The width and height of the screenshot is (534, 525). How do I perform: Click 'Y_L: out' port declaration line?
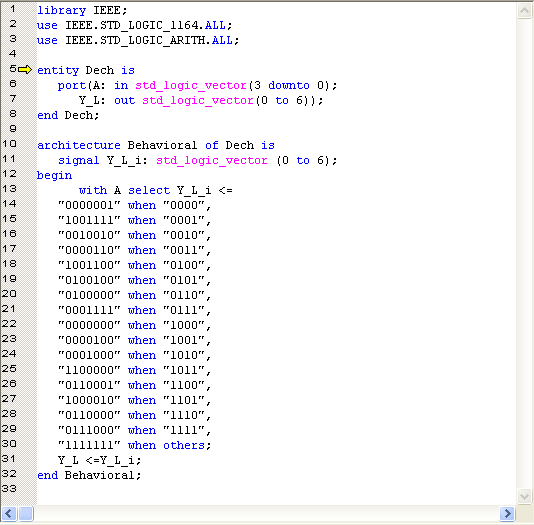pos(201,100)
